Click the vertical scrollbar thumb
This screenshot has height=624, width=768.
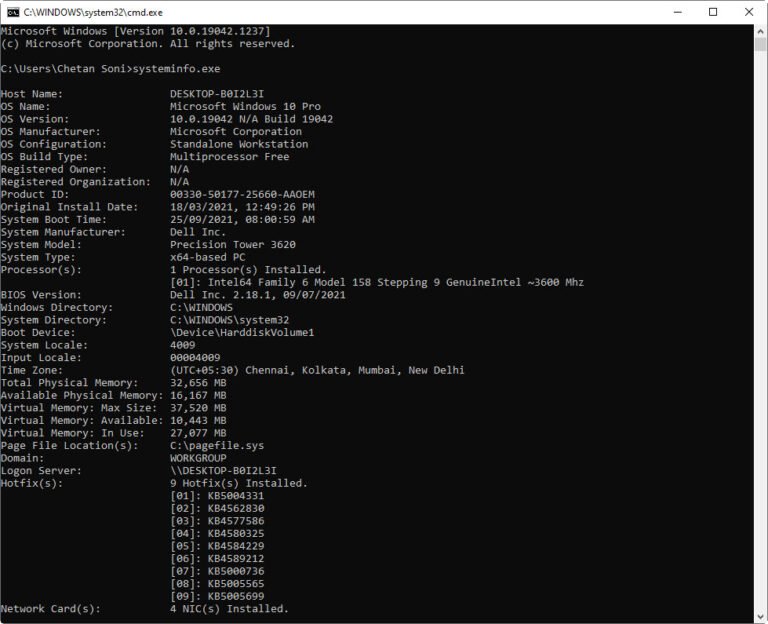click(x=760, y=45)
